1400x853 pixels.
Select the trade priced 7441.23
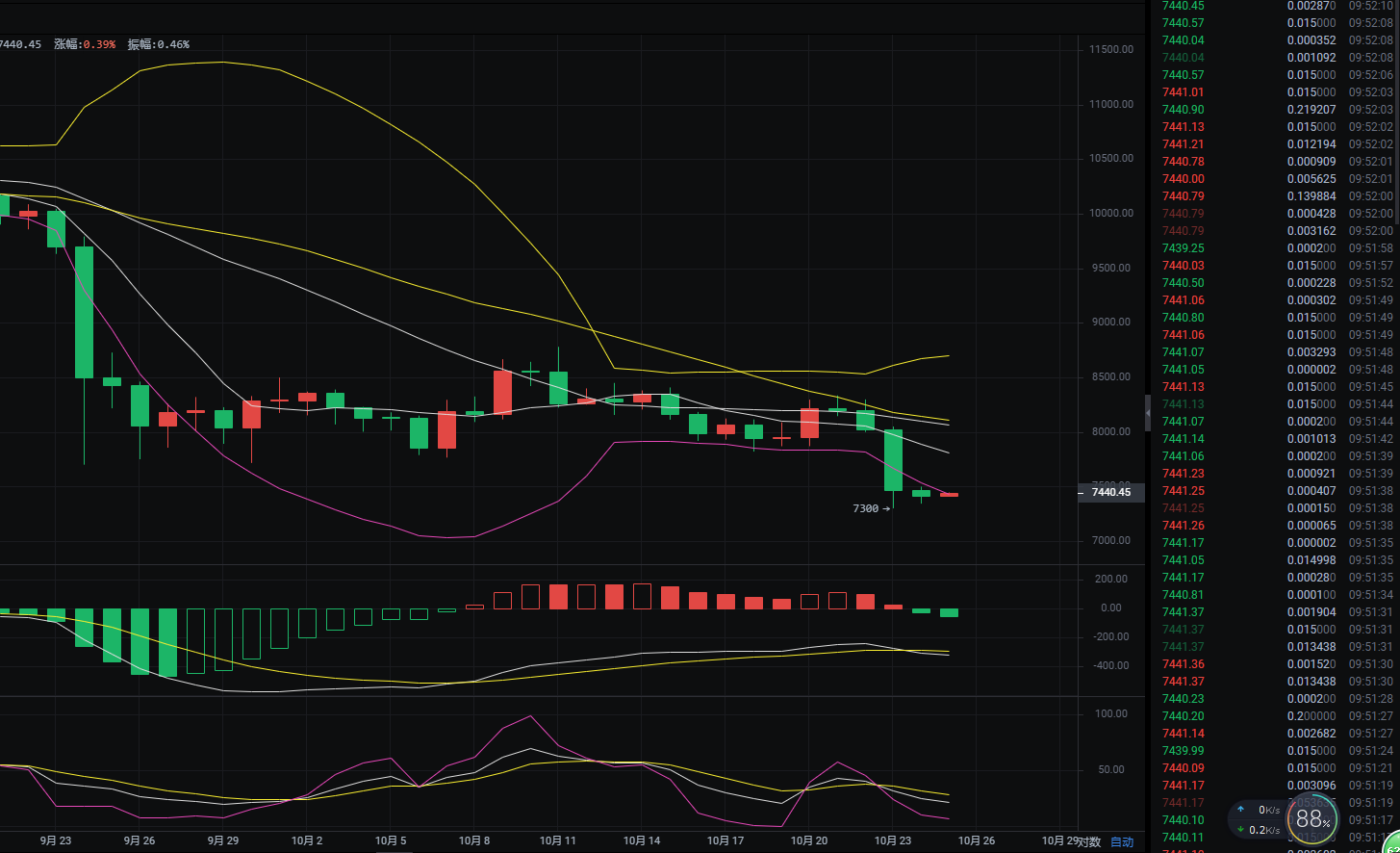pos(1276,474)
